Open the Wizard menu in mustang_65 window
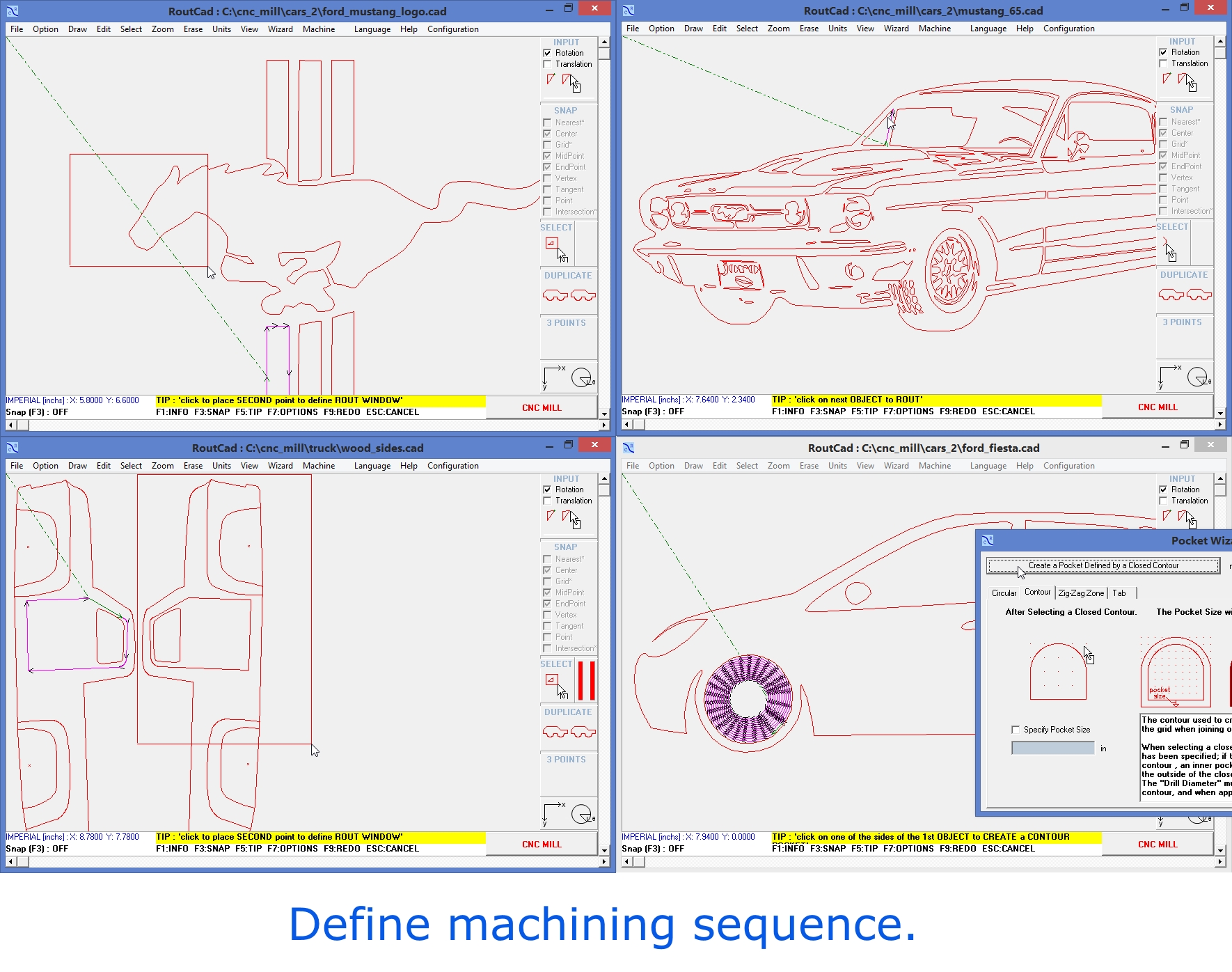 pos(897,29)
